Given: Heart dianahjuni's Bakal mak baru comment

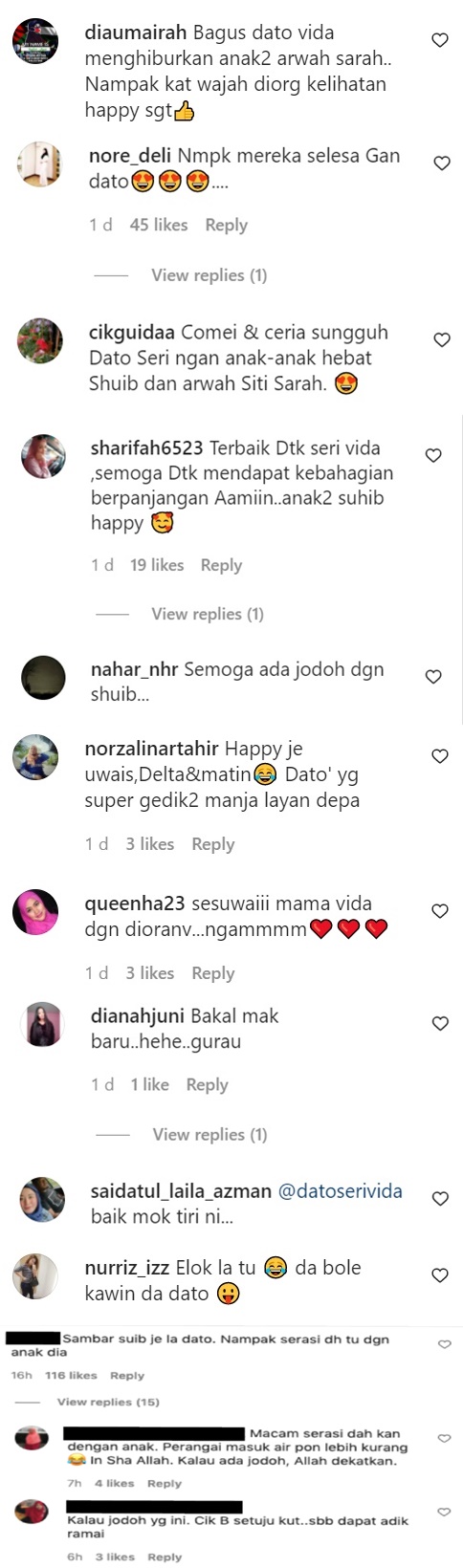Looking at the screenshot, I should pyautogui.click(x=440, y=1023).
